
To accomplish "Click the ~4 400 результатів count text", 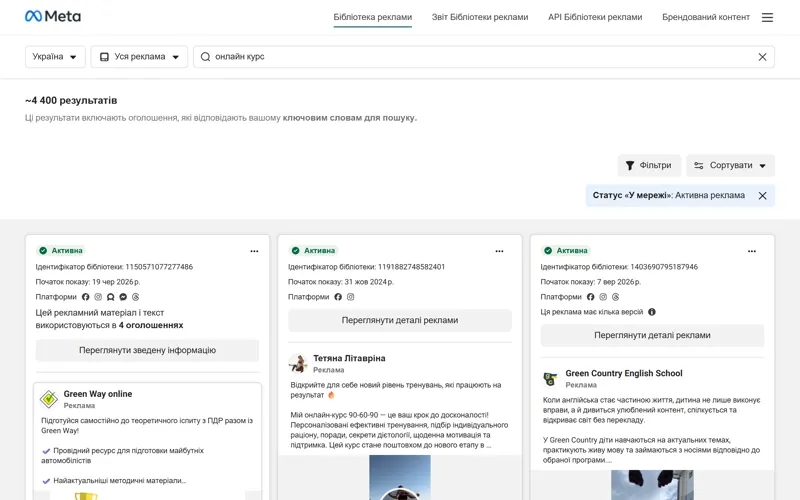I will [x=71, y=101].
